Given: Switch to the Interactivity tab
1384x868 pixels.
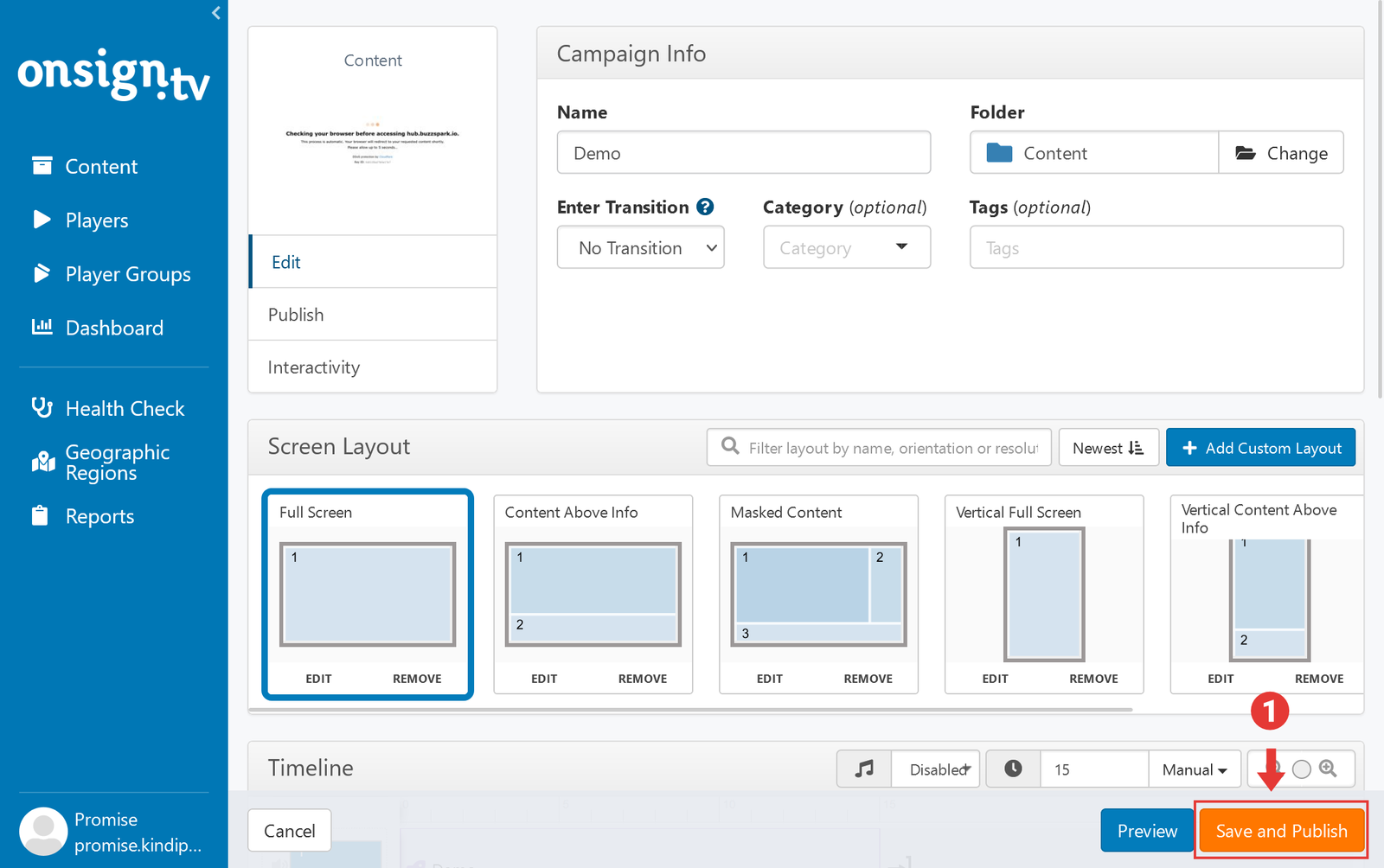Looking at the screenshot, I should (313, 367).
